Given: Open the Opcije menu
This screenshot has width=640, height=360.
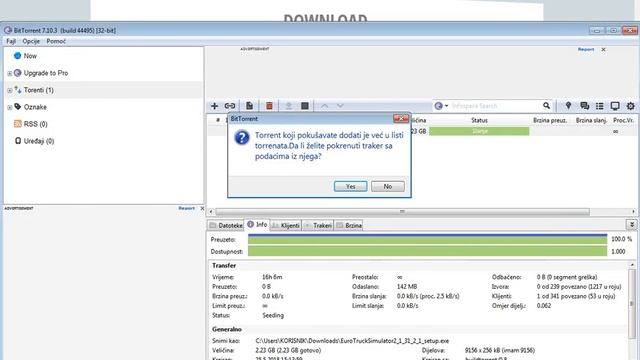Looking at the screenshot, I should 31,41.
